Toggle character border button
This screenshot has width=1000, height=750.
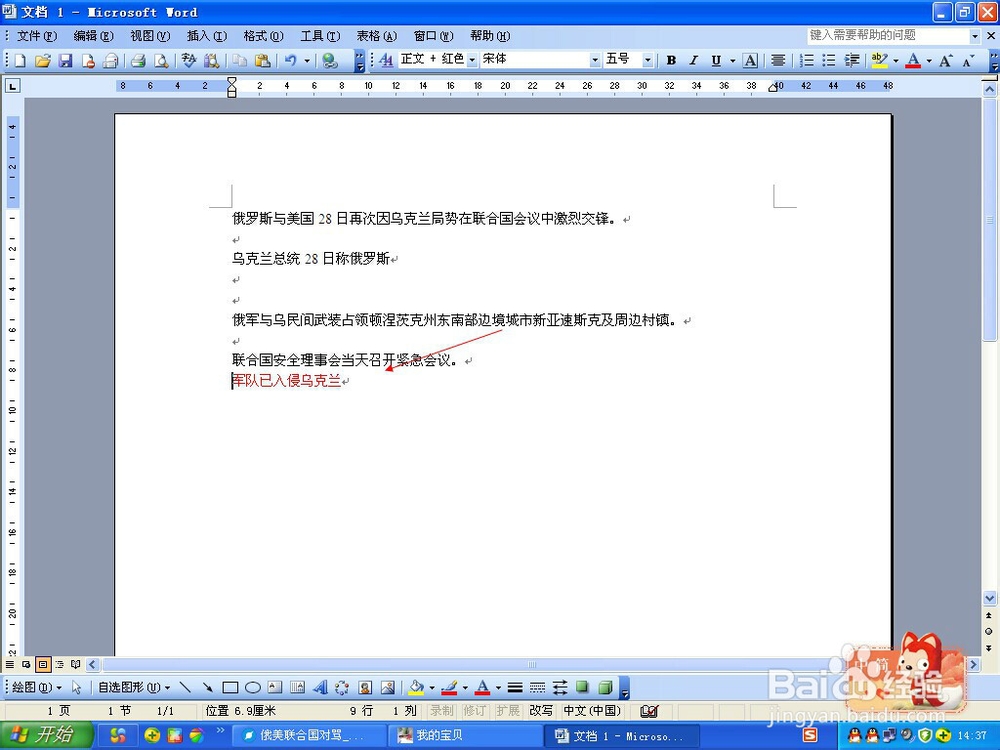click(751, 60)
